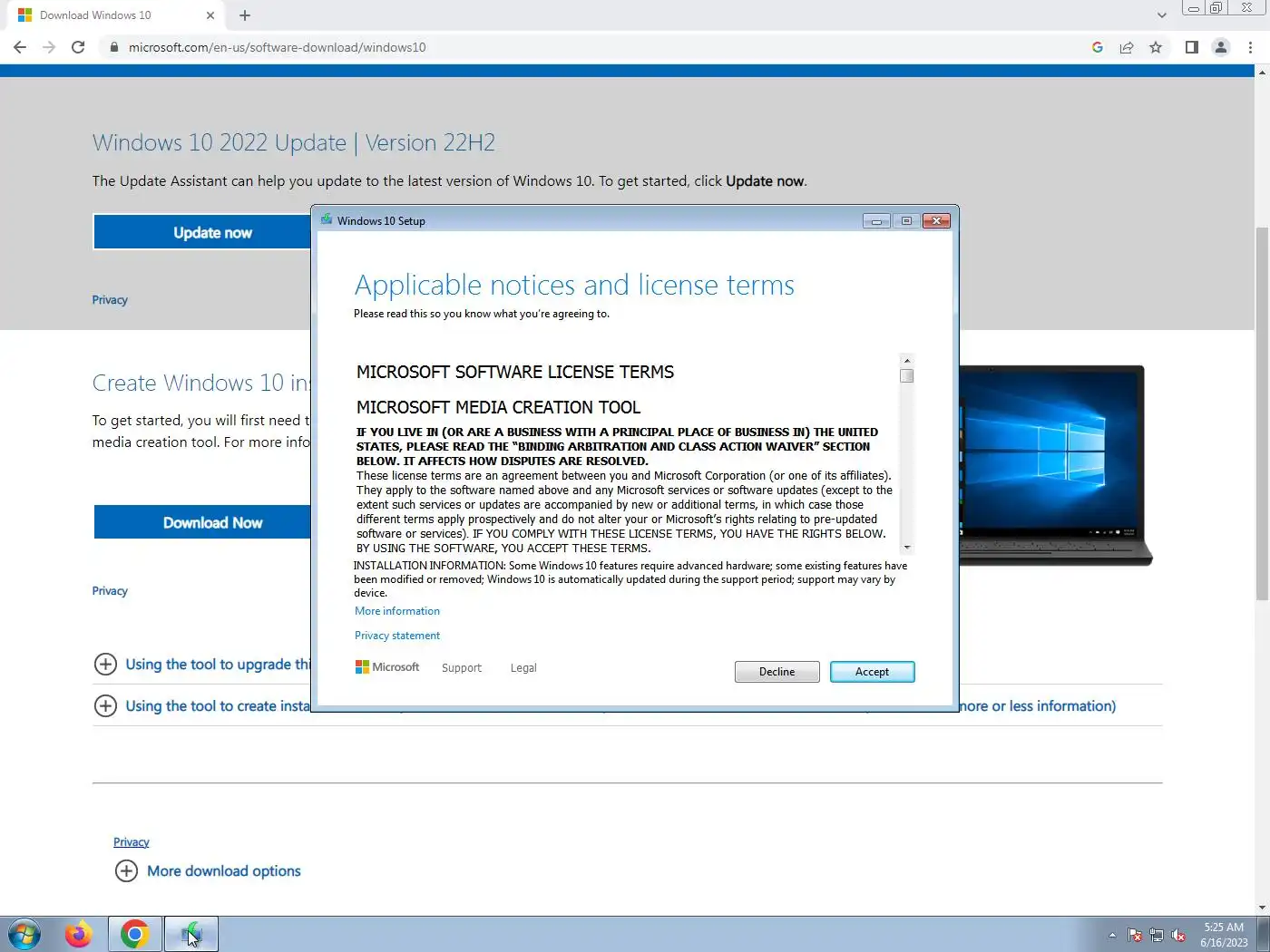The height and width of the screenshot is (952, 1270).
Task: Switch to Chrome in the taskbar
Action: pyautogui.click(x=135, y=934)
